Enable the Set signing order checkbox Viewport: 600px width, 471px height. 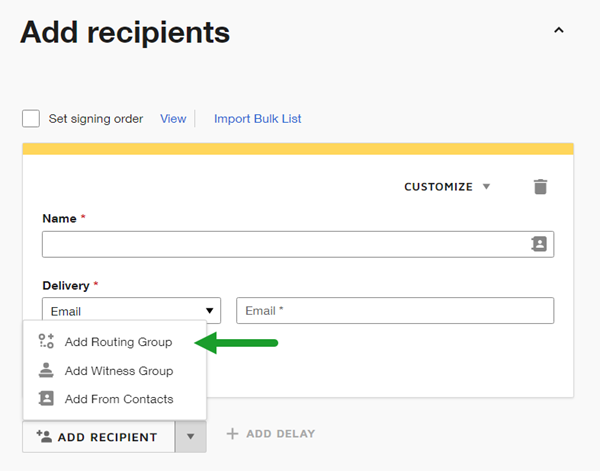pyautogui.click(x=31, y=119)
